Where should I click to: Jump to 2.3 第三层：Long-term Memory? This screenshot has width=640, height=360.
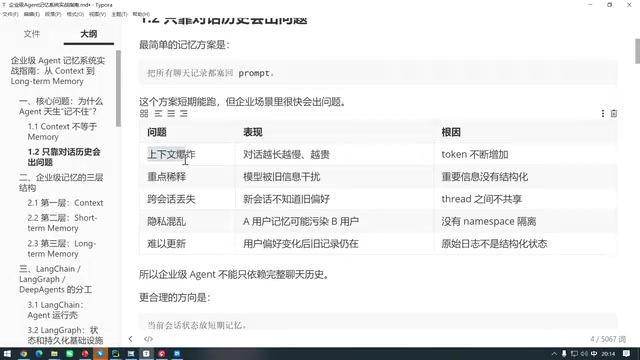[62, 249]
